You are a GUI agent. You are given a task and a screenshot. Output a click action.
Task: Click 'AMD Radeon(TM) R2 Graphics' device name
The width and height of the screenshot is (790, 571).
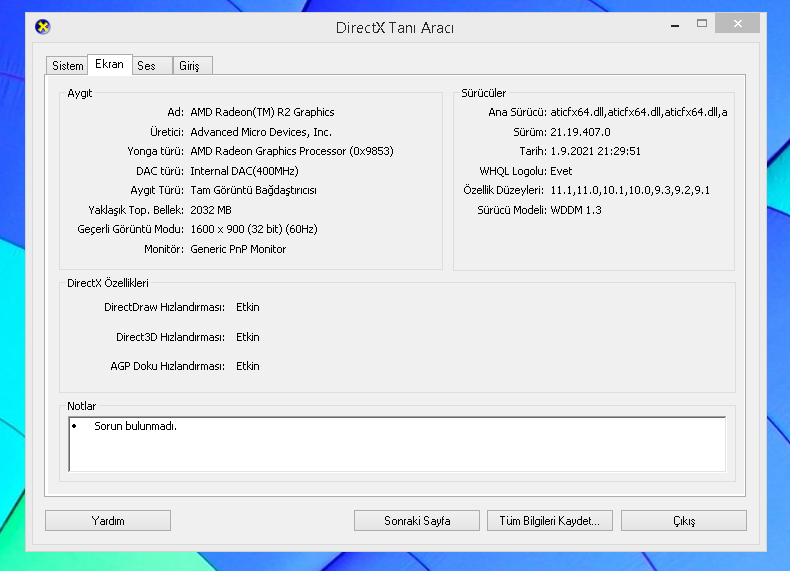click(262, 112)
